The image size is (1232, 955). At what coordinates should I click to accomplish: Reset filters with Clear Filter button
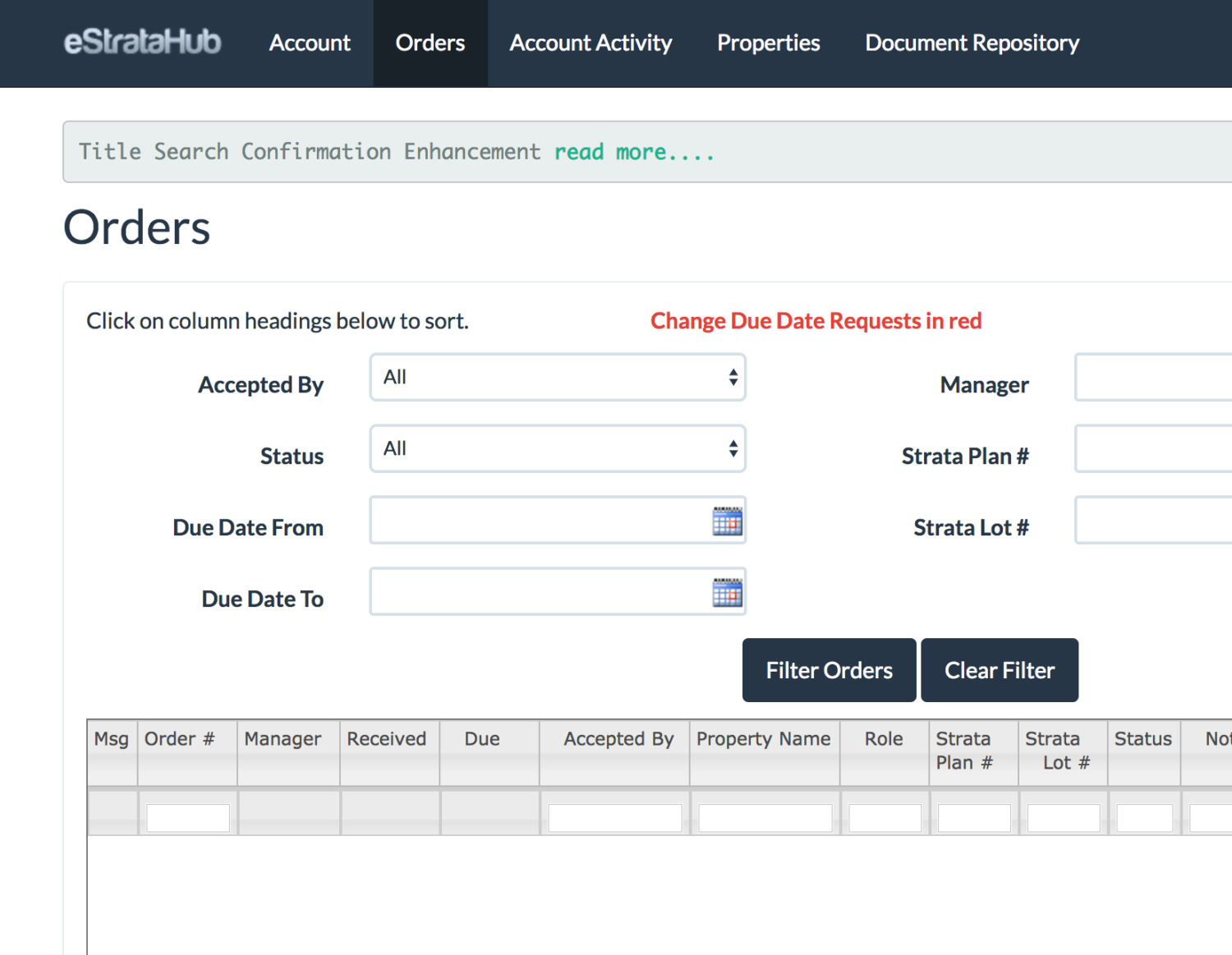coord(1000,670)
